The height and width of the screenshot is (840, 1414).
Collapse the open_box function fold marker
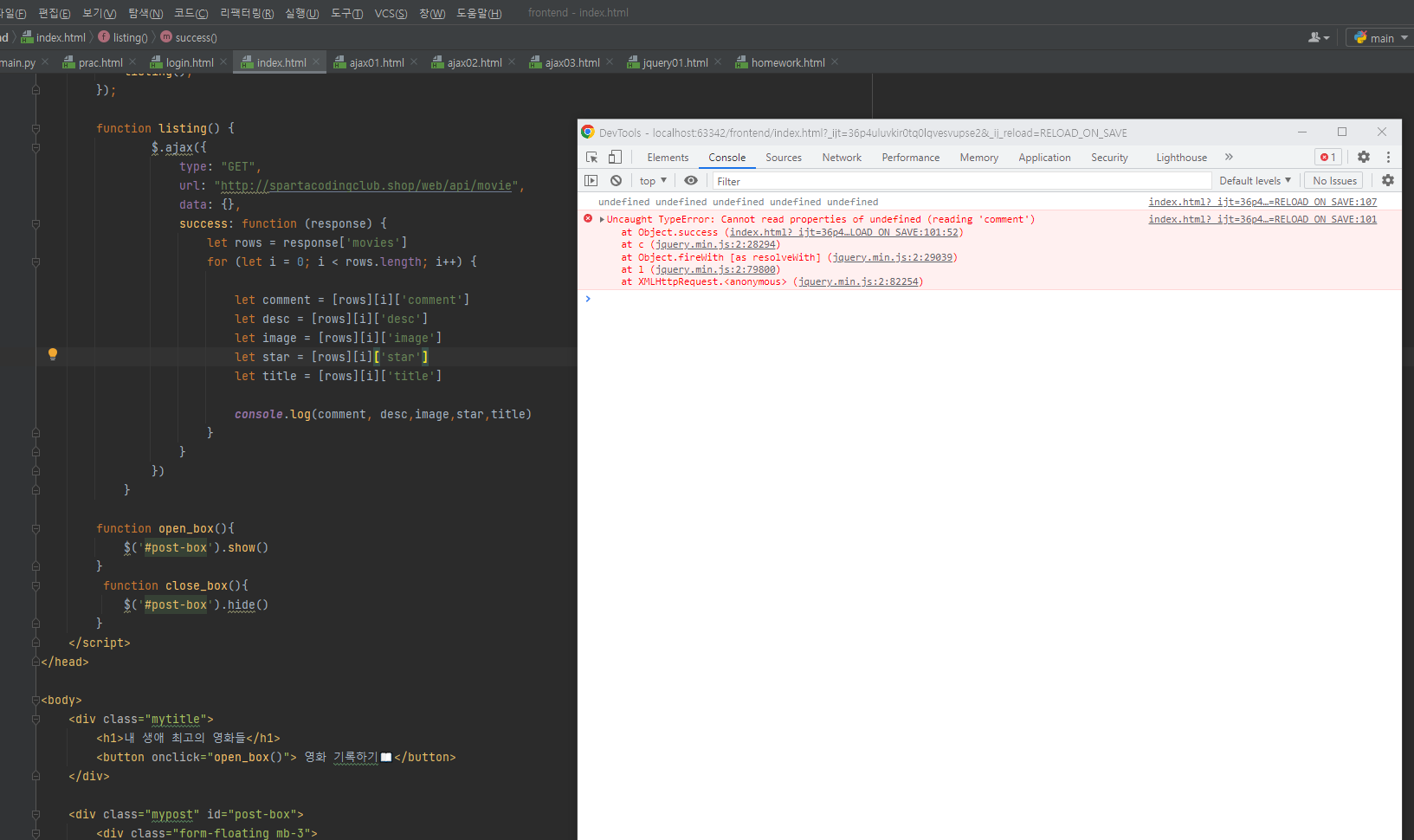pos(36,528)
